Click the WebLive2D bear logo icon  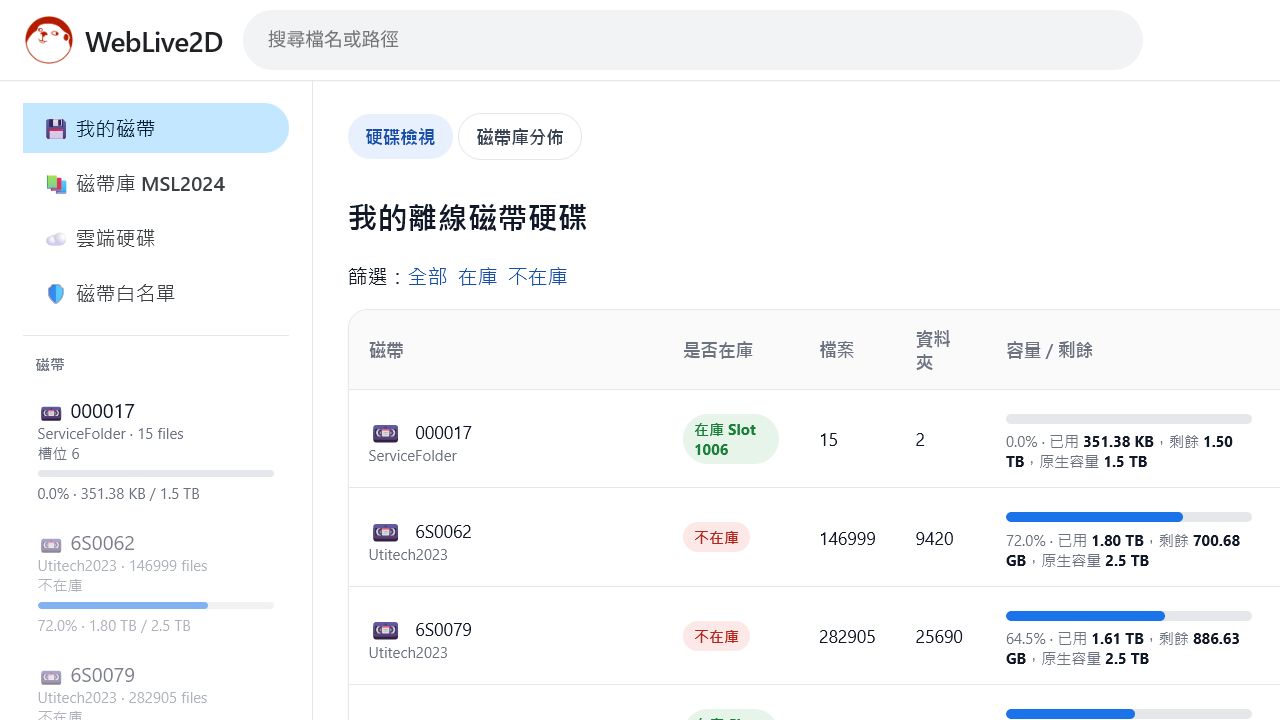click(x=49, y=40)
